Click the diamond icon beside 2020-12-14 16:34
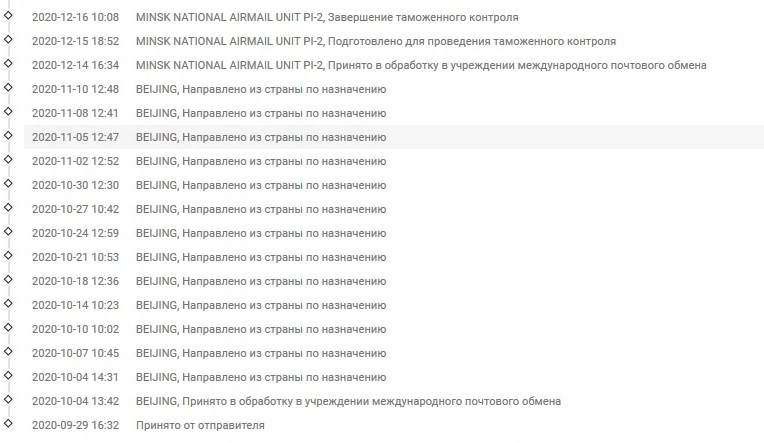The image size is (764, 443). 8,63
